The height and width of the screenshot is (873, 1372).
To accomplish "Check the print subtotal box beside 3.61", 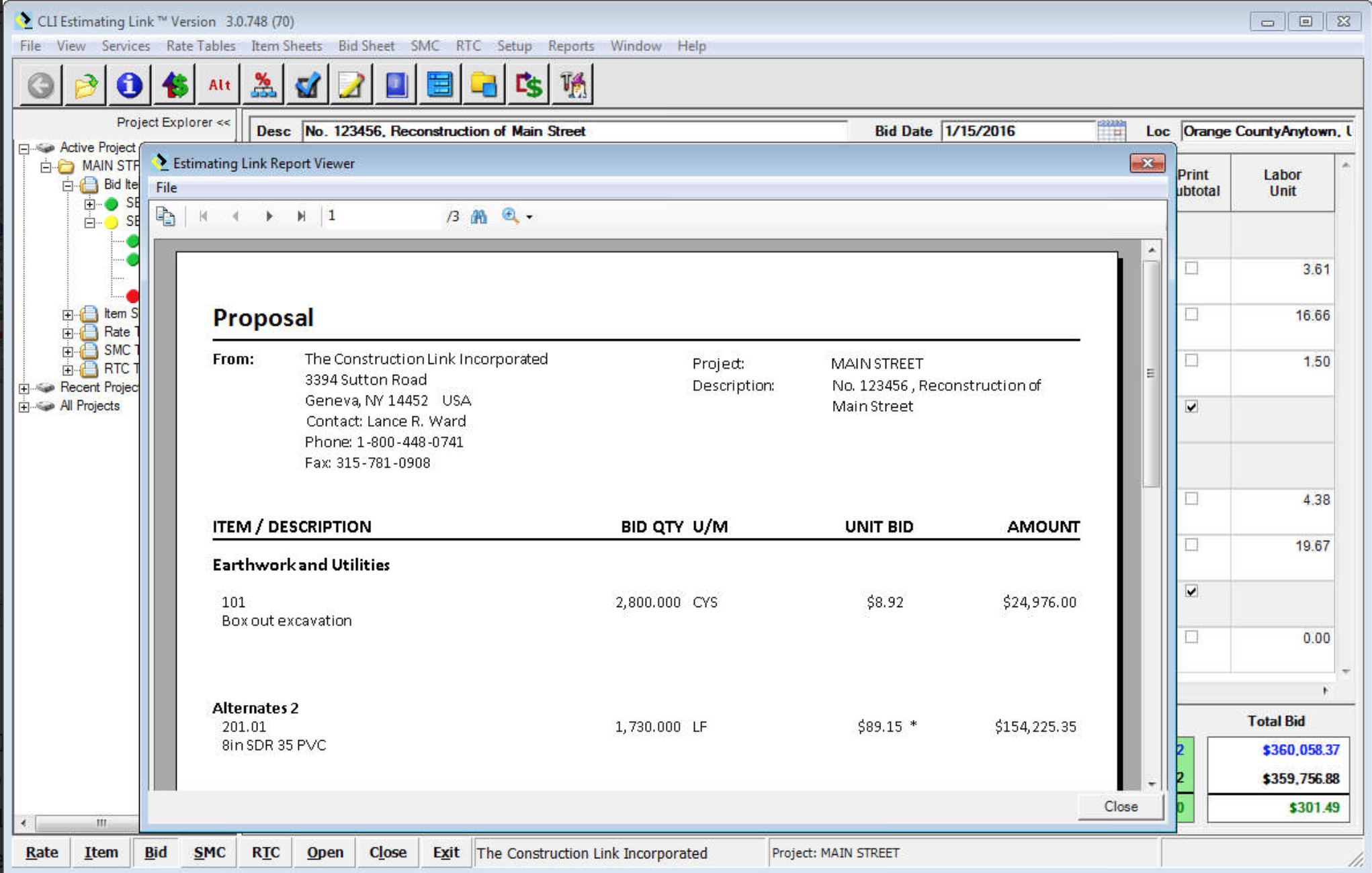I will (x=1191, y=269).
